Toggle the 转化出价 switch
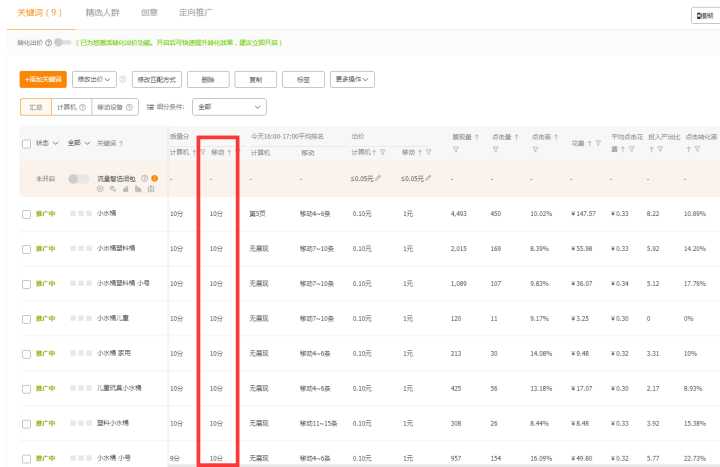The width and height of the screenshot is (720, 467). (63, 43)
